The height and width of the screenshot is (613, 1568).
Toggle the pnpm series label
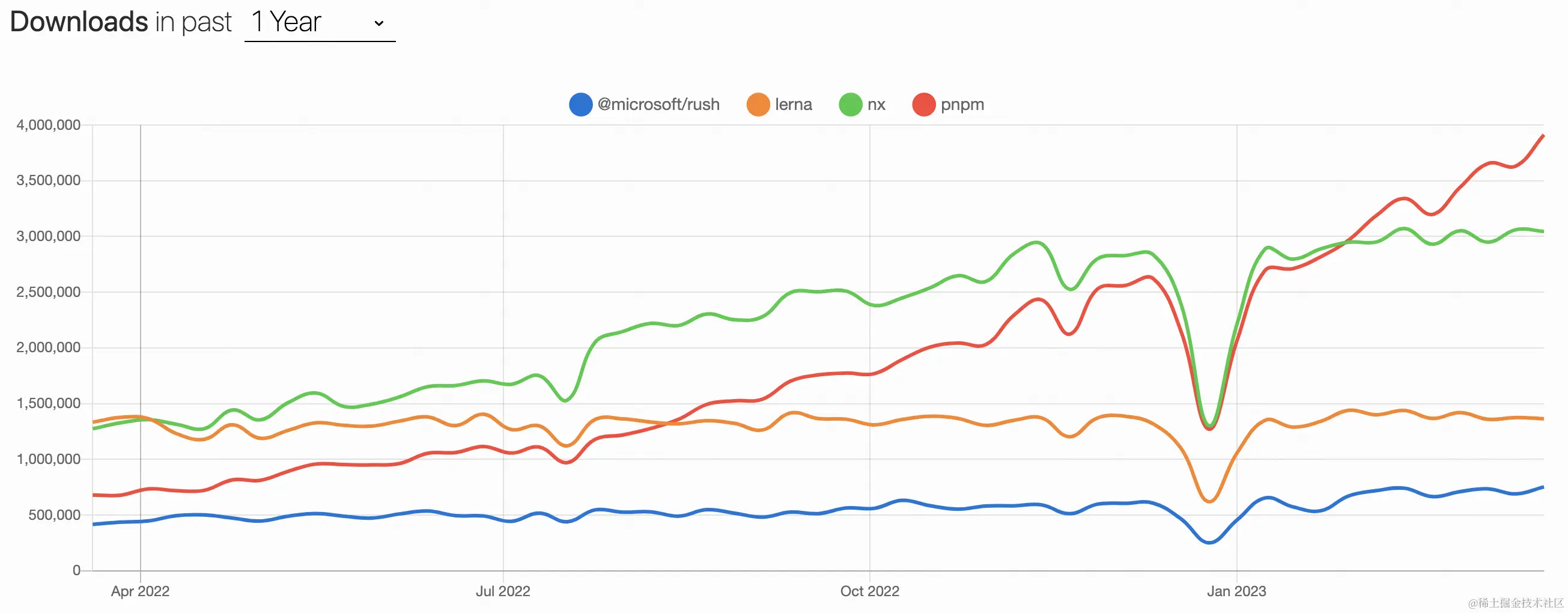point(962,105)
